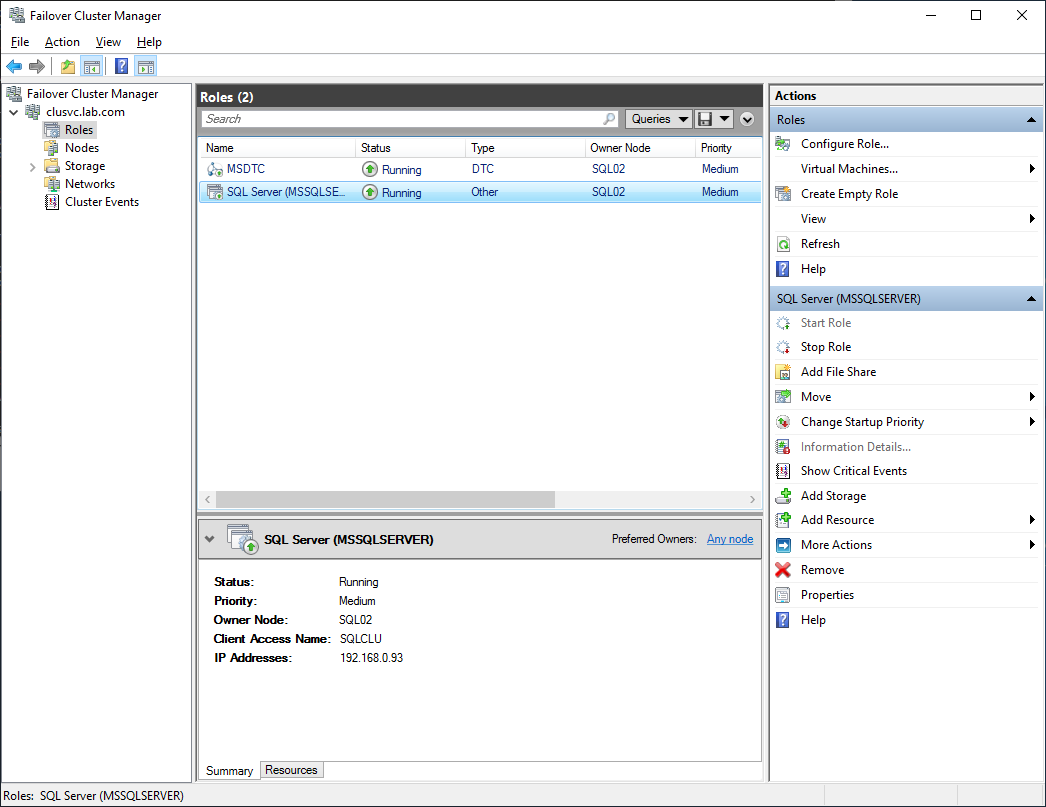This screenshot has width=1046, height=807.
Task: Collapse the Roles actions section
Action: (1031, 120)
